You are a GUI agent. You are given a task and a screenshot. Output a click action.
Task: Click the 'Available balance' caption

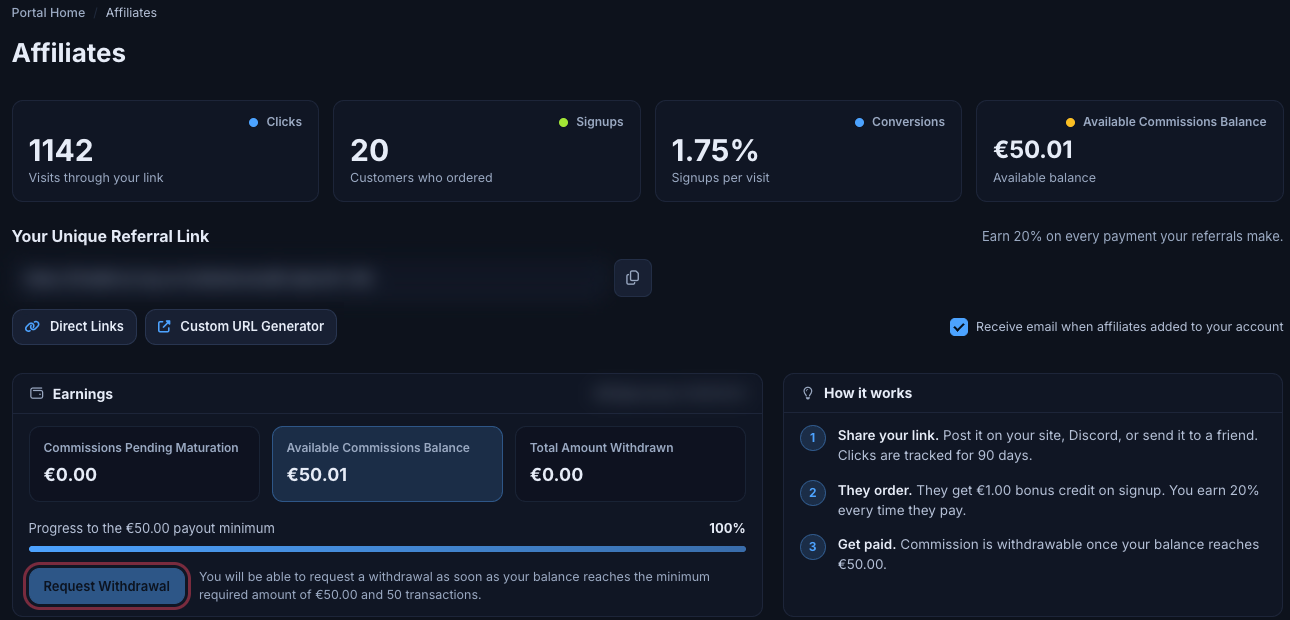(x=1044, y=178)
